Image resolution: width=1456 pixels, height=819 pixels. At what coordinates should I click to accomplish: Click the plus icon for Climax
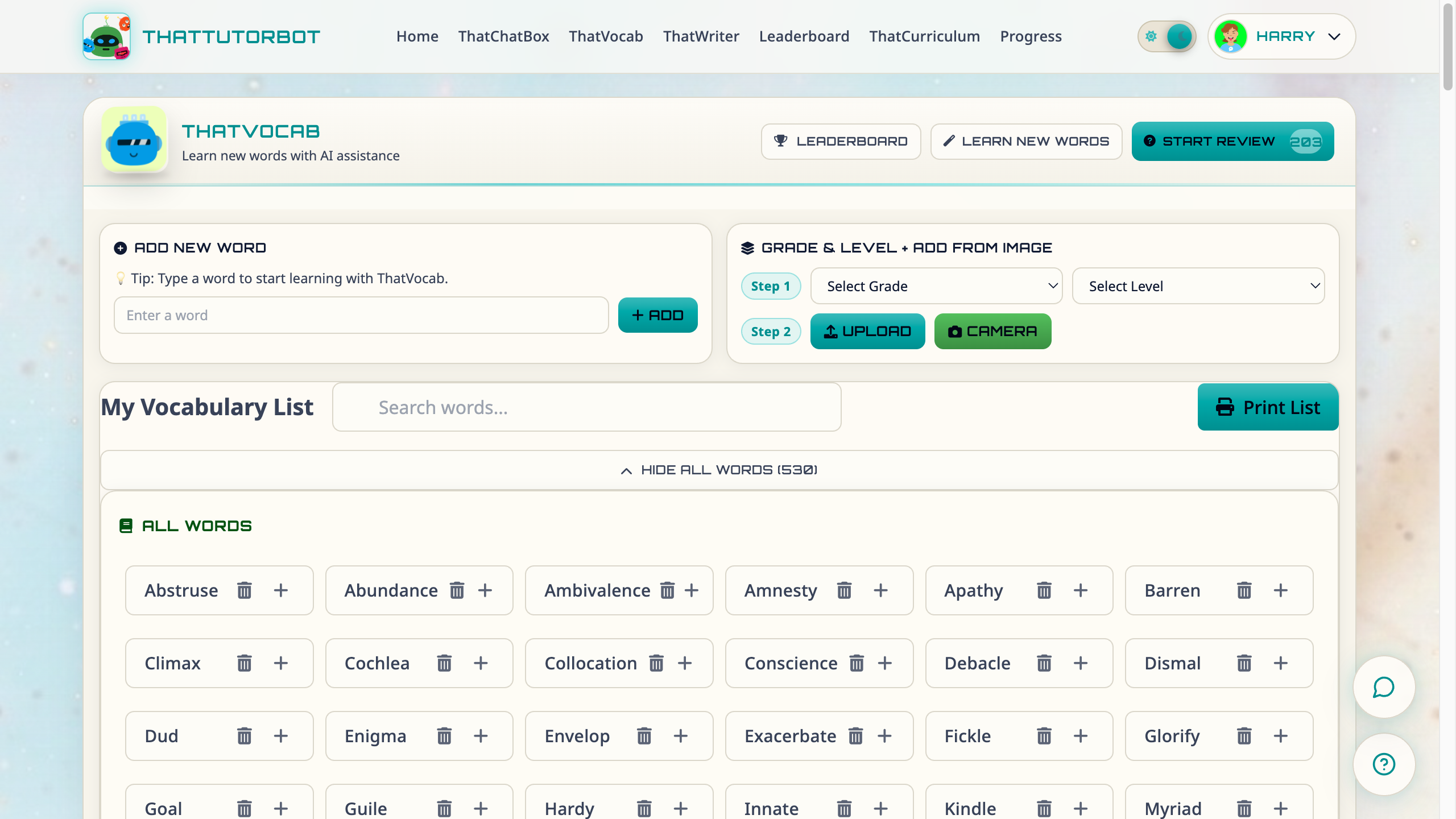(x=281, y=663)
